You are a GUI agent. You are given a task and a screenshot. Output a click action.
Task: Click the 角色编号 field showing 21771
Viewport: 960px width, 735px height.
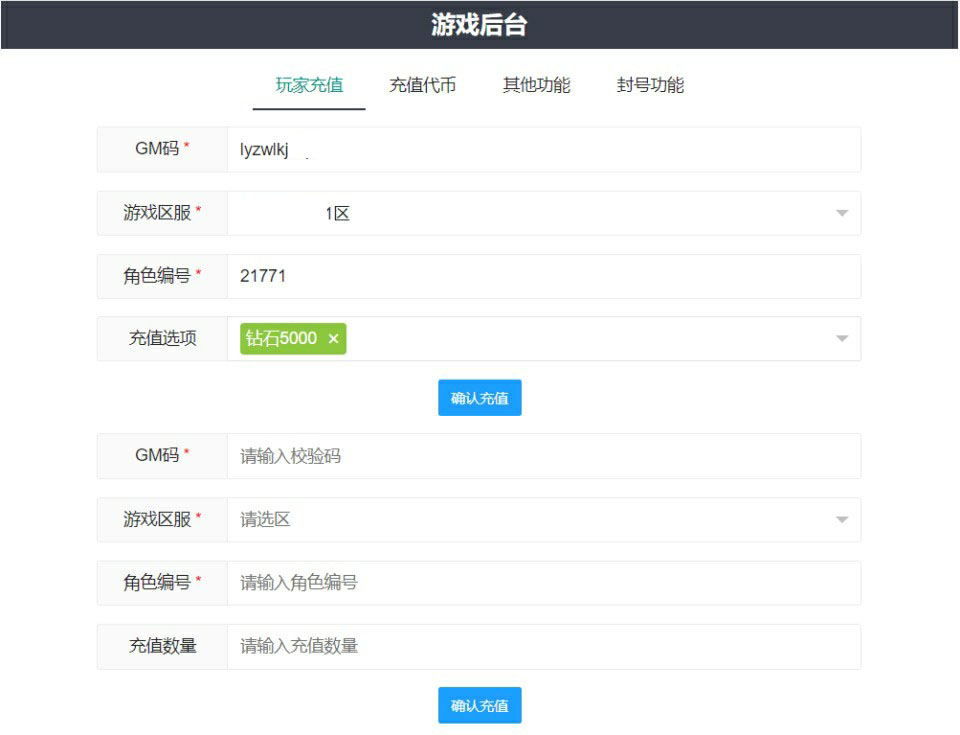click(x=544, y=277)
